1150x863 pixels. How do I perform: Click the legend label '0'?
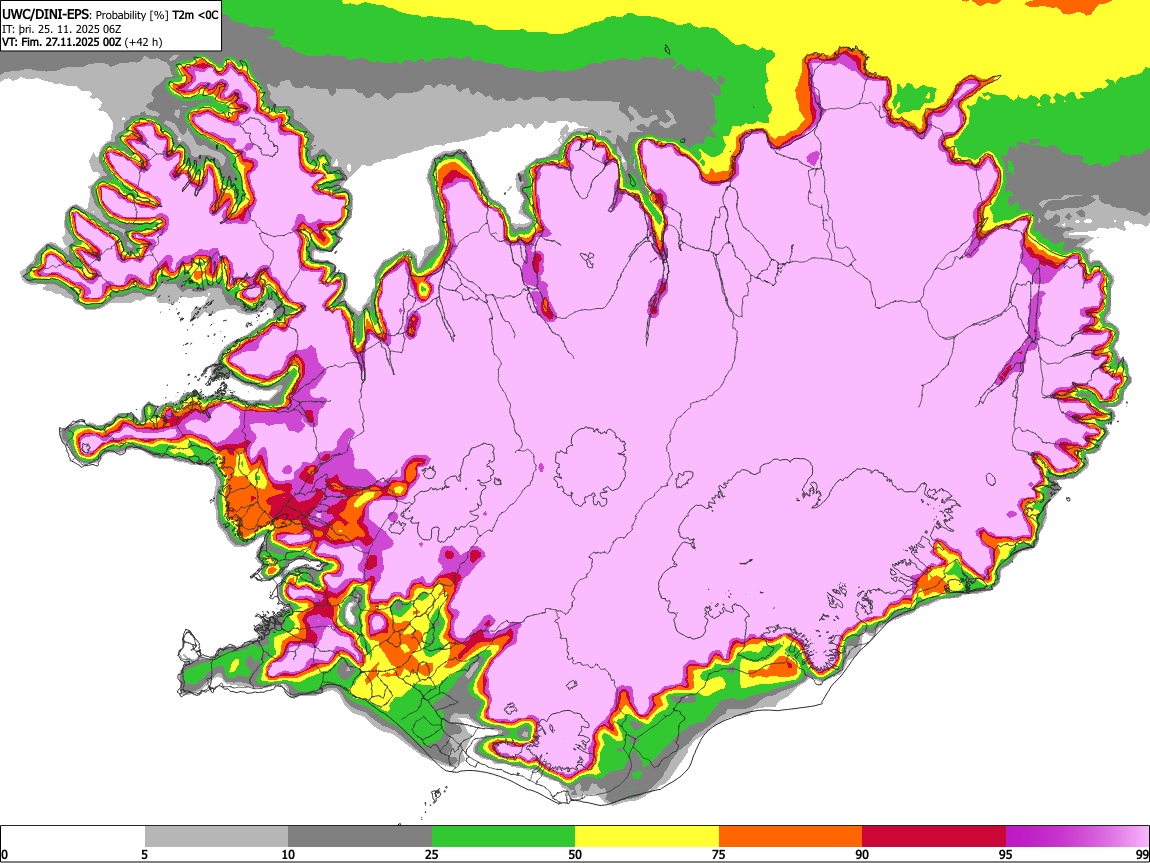click(4, 854)
